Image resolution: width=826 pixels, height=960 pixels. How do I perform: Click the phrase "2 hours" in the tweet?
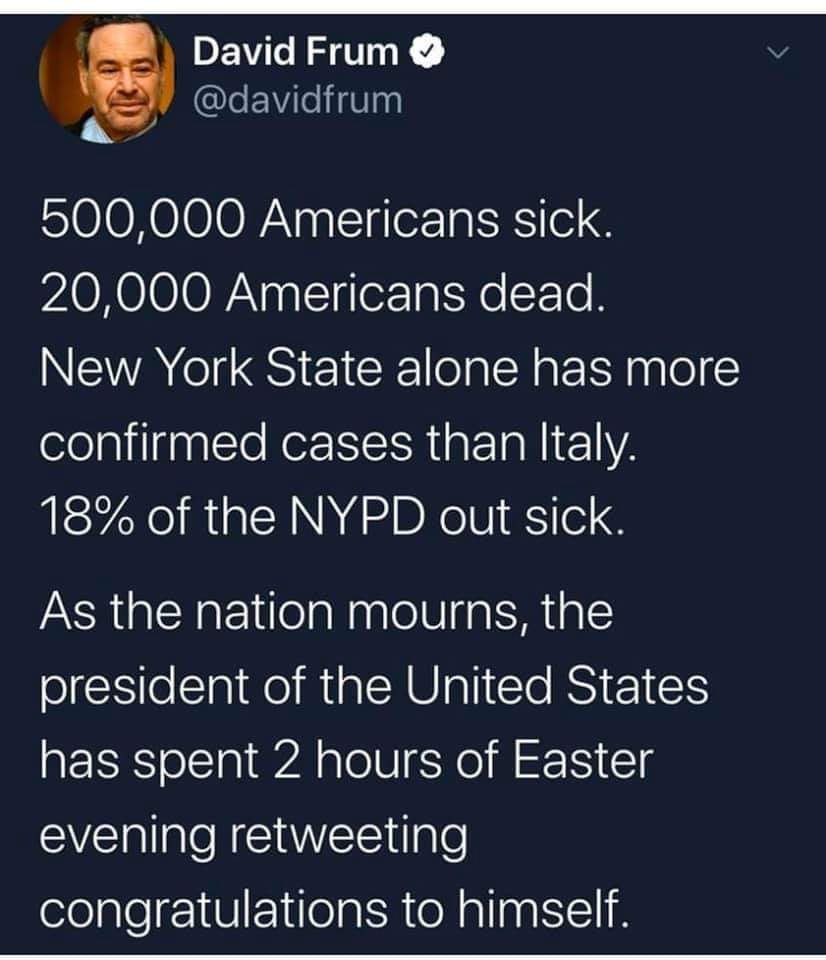click(x=357, y=761)
